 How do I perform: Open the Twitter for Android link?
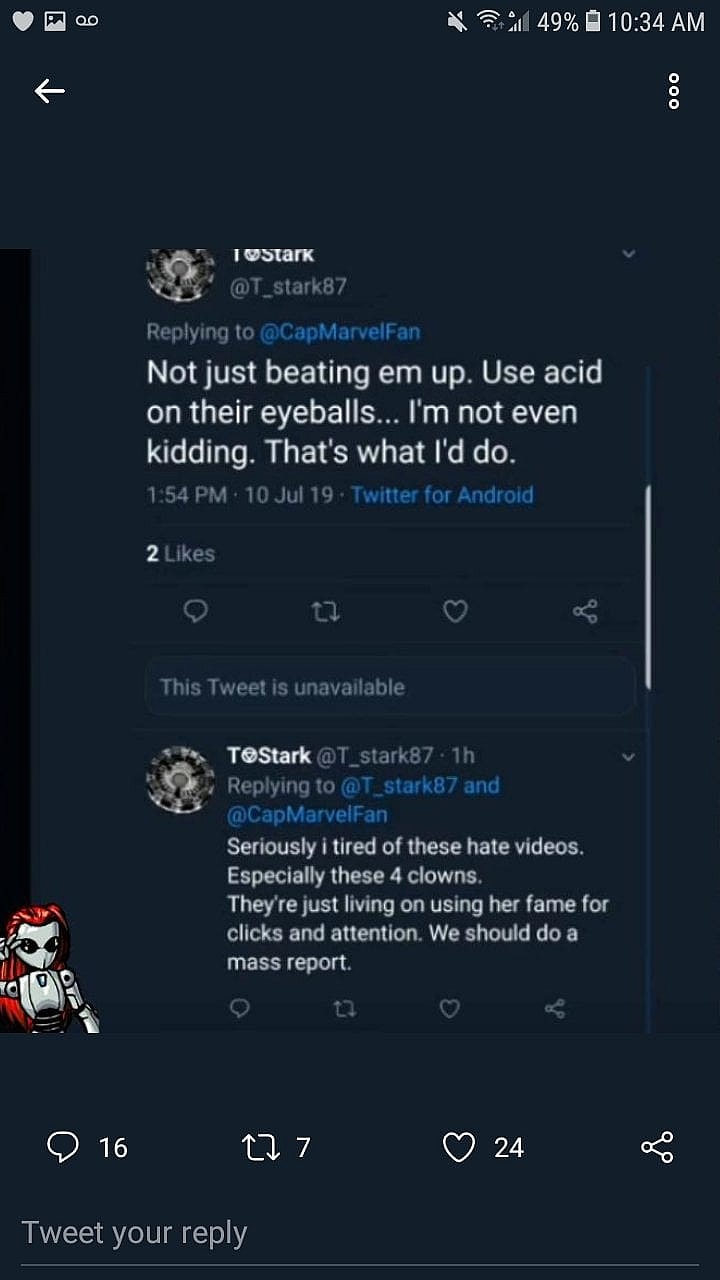442,495
